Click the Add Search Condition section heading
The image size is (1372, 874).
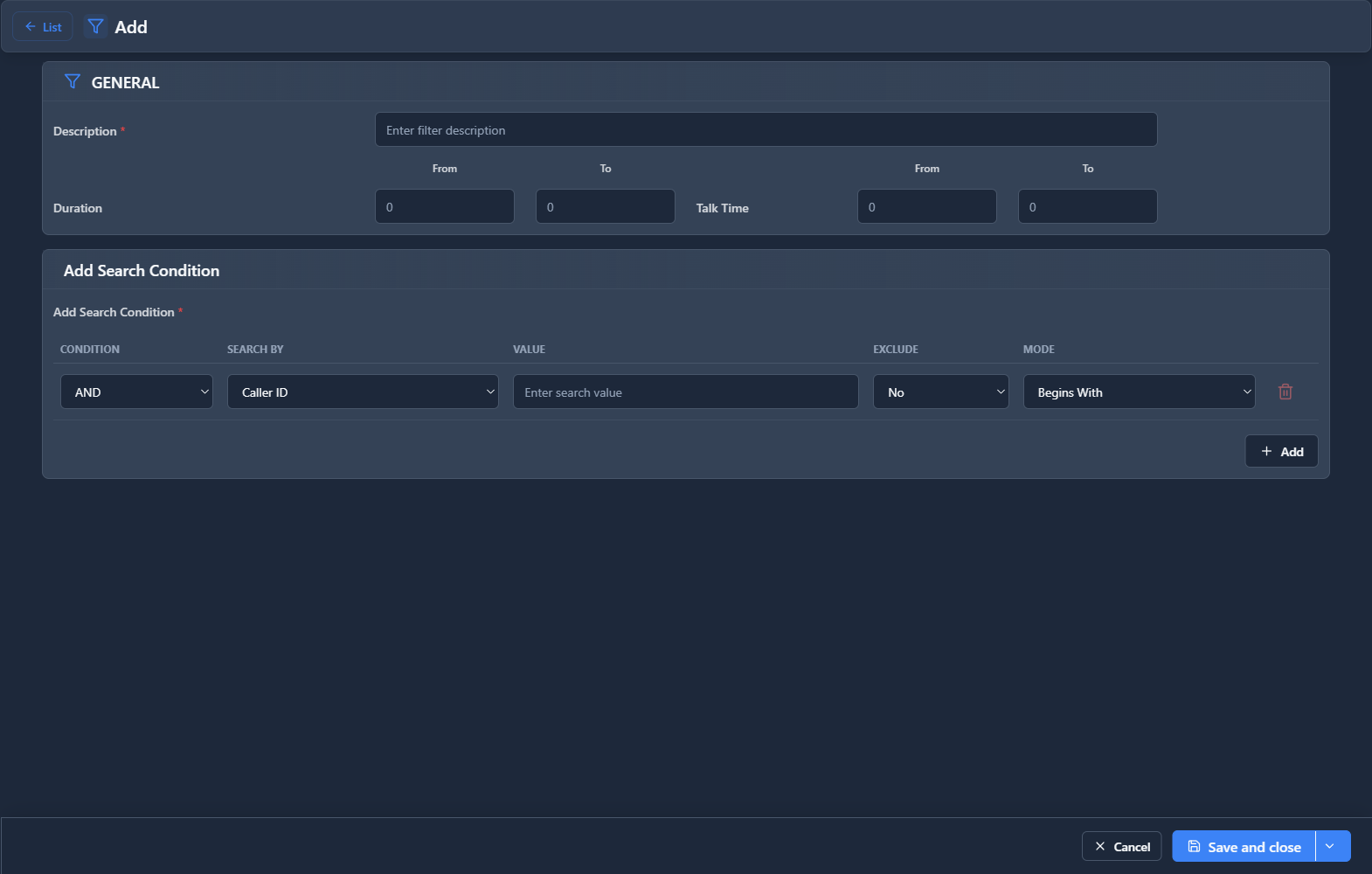click(x=142, y=271)
